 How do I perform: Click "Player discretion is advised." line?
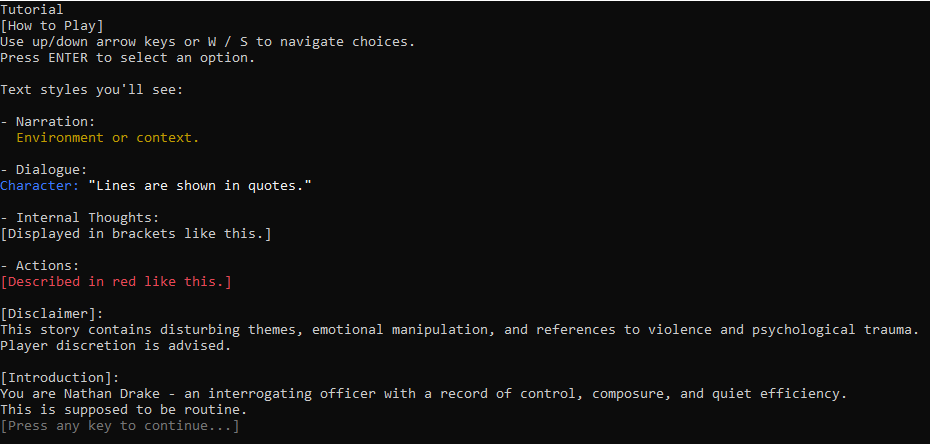click(x=115, y=346)
